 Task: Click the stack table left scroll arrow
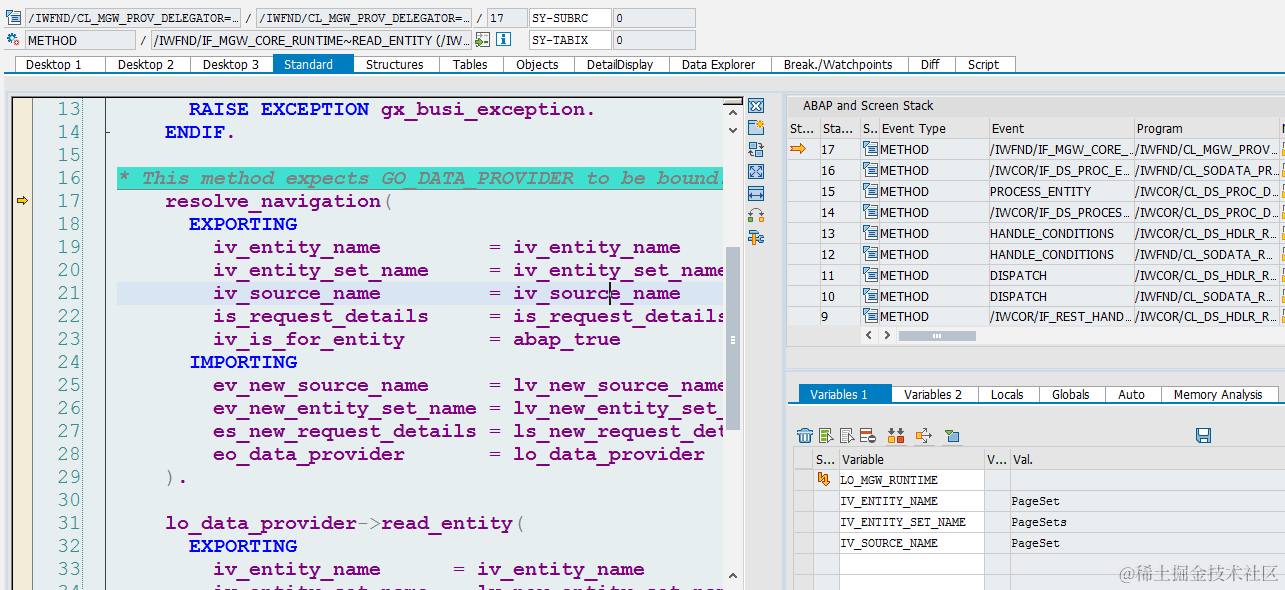coord(869,336)
